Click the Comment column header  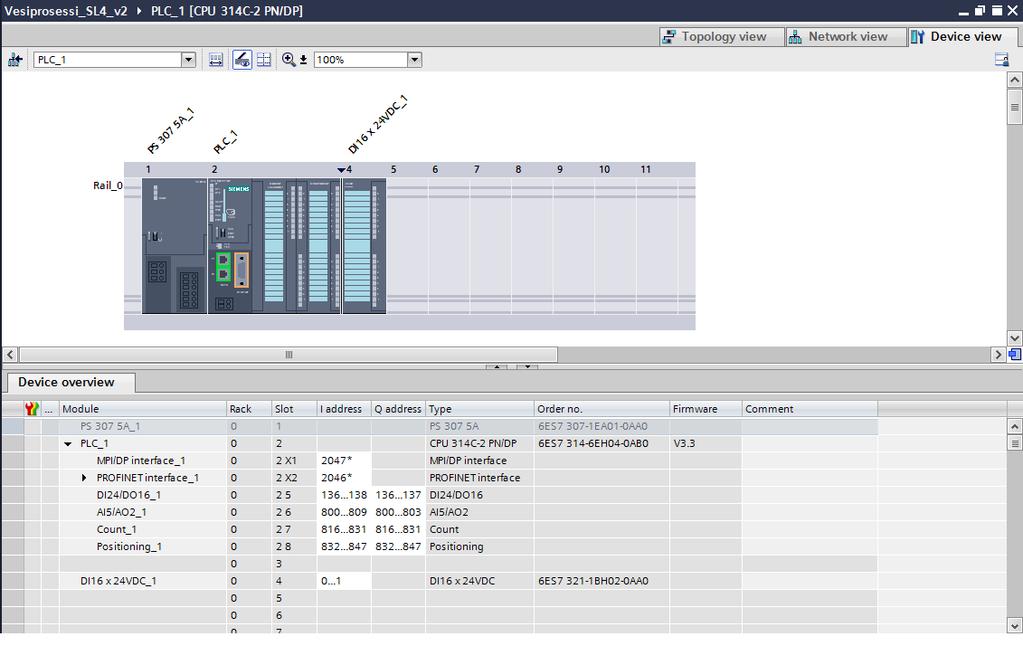pos(810,409)
